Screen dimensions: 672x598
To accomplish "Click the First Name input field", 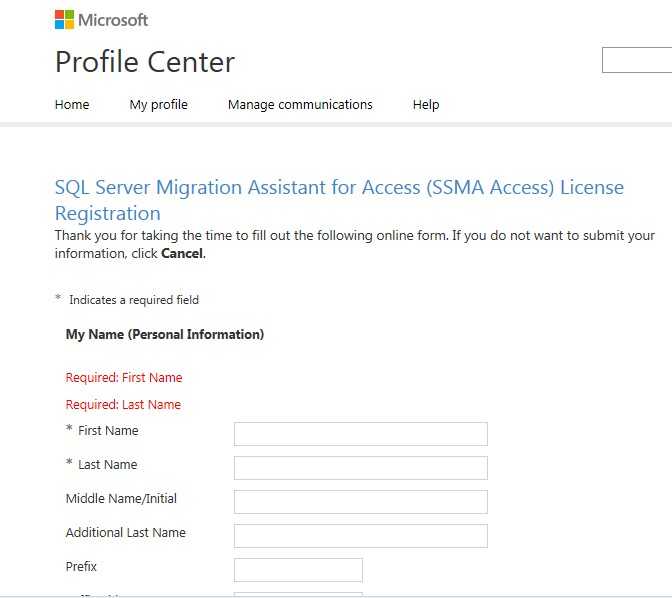I will click(361, 434).
